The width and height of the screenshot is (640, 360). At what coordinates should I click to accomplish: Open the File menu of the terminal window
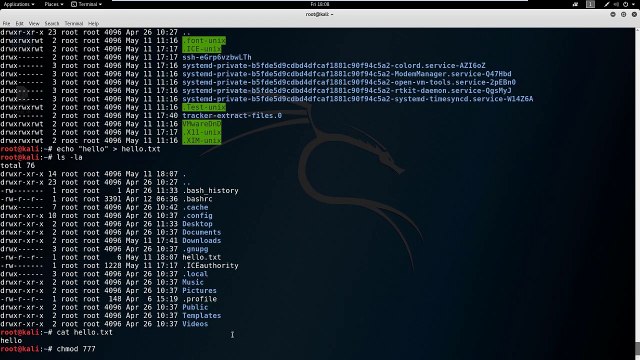6,24
